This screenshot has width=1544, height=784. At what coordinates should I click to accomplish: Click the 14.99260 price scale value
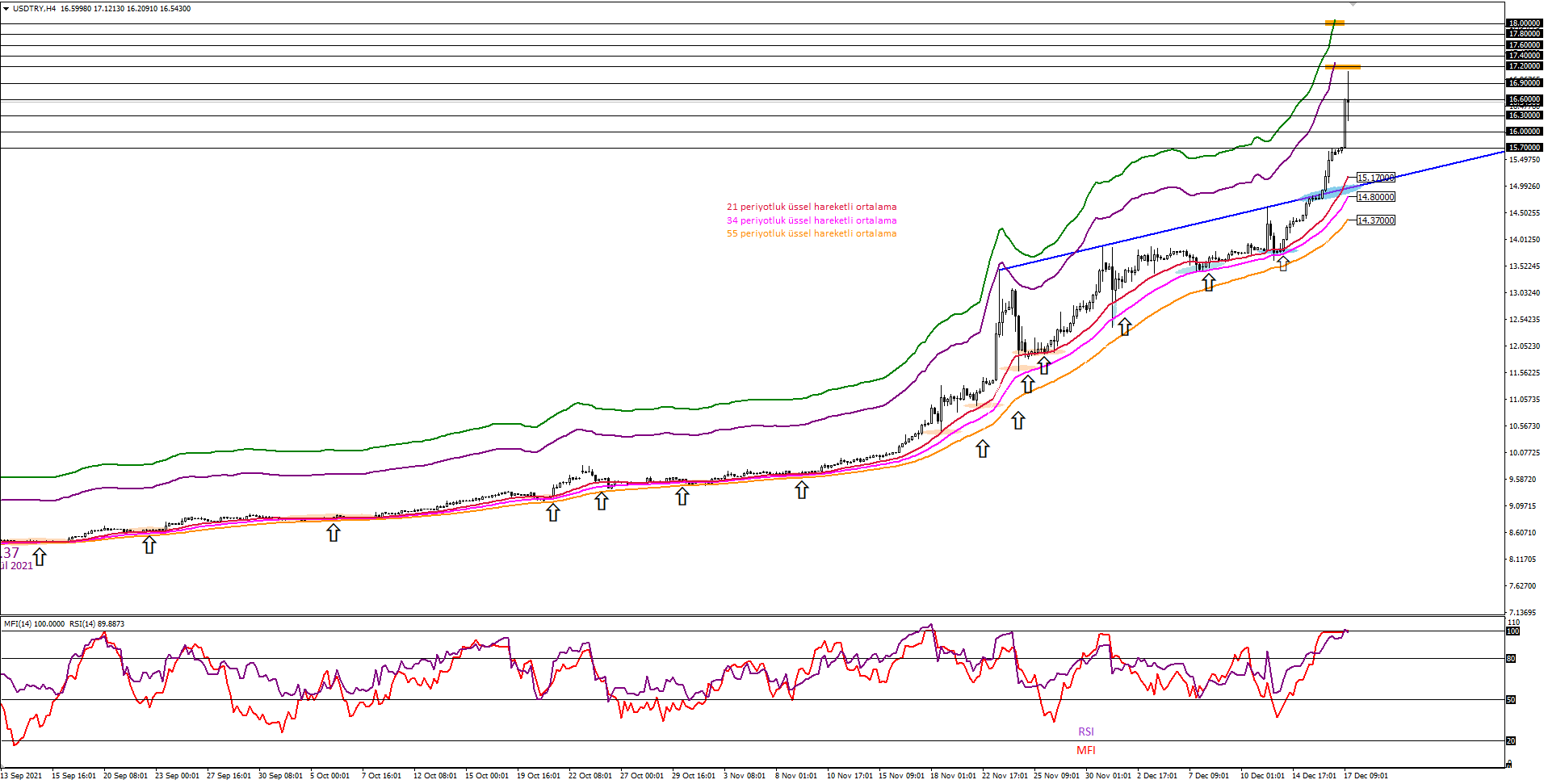[x=1524, y=187]
